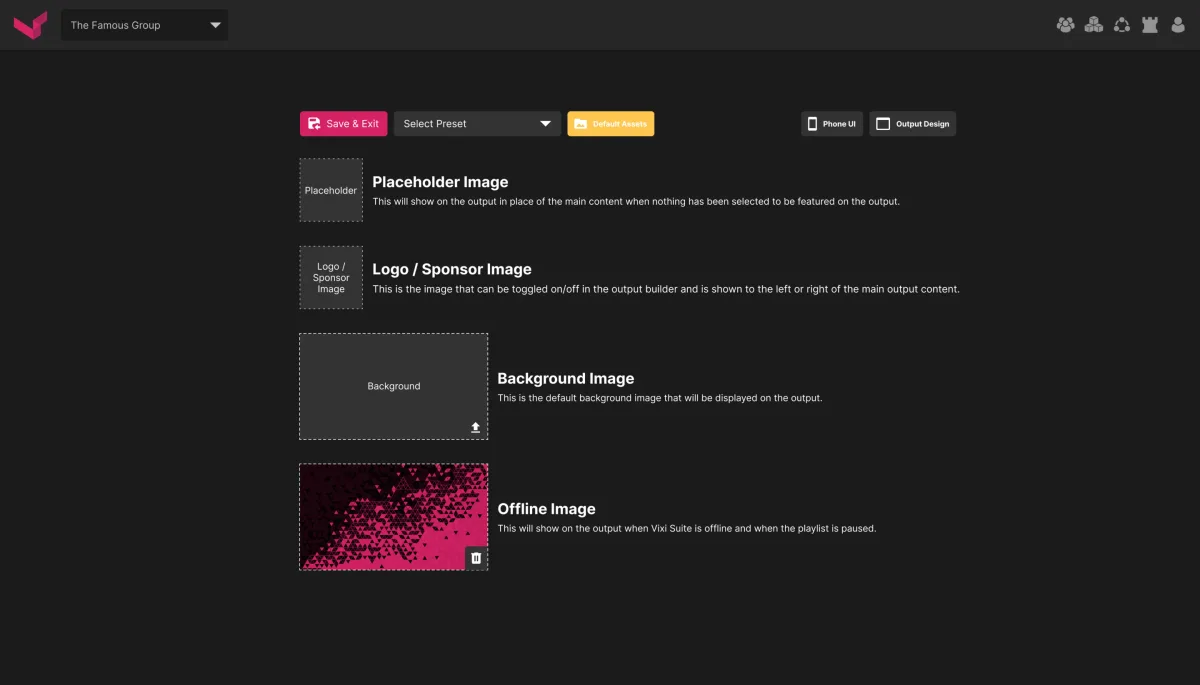The height and width of the screenshot is (685, 1200).
Task: Click the "Background Image" heading
Action: click(566, 378)
